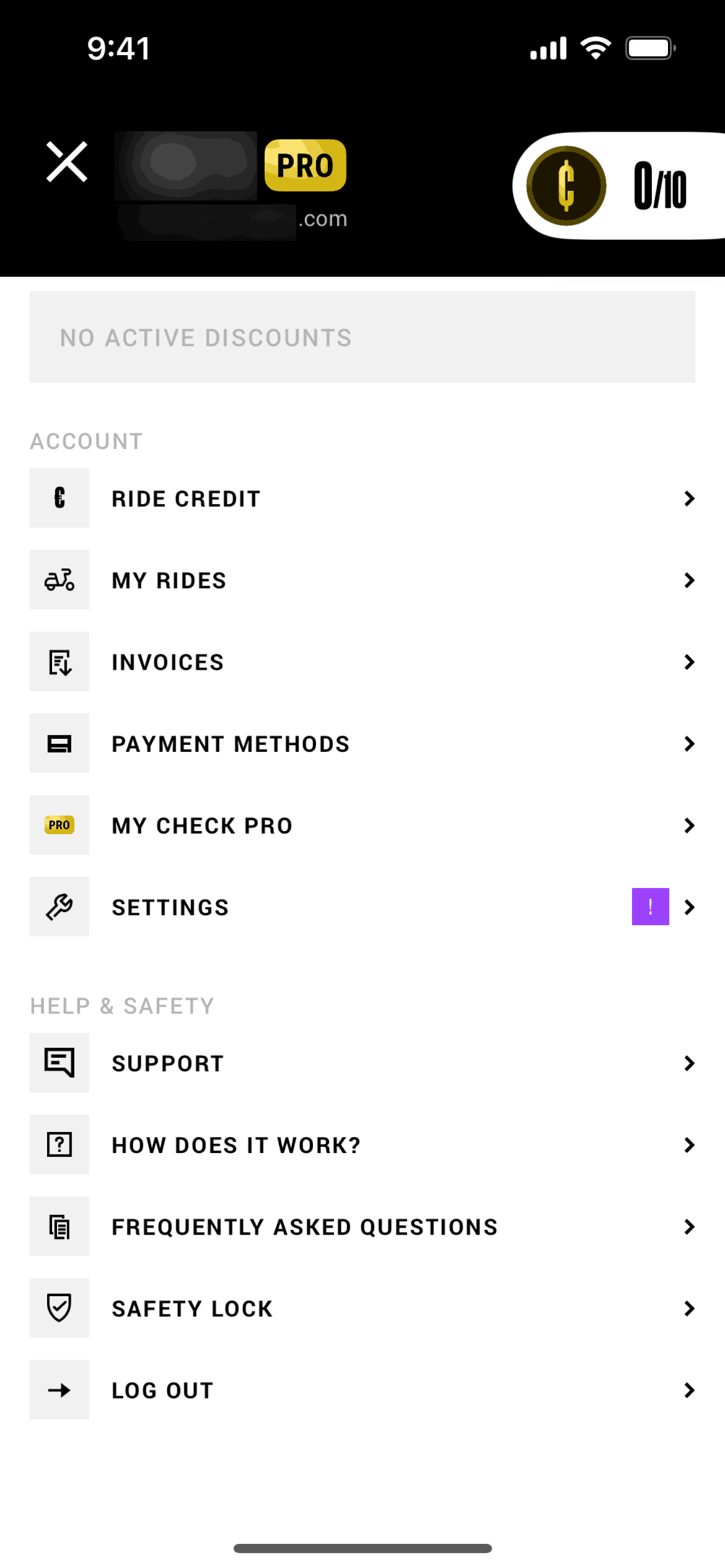
Task: Expand Frequently Asked Questions via its chevron
Action: [689, 1226]
